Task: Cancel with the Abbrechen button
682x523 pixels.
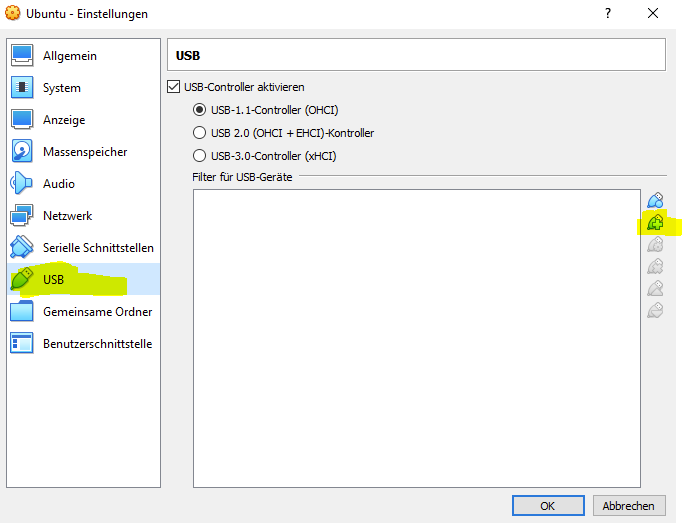Action: click(629, 506)
